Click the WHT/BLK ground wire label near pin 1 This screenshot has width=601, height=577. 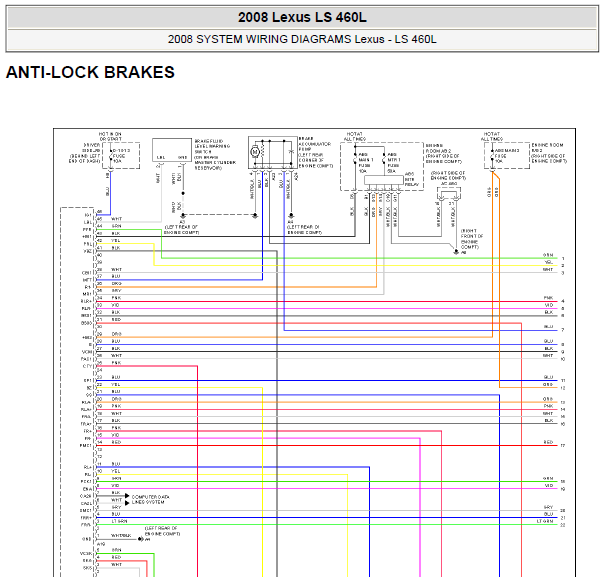[x=121, y=535]
